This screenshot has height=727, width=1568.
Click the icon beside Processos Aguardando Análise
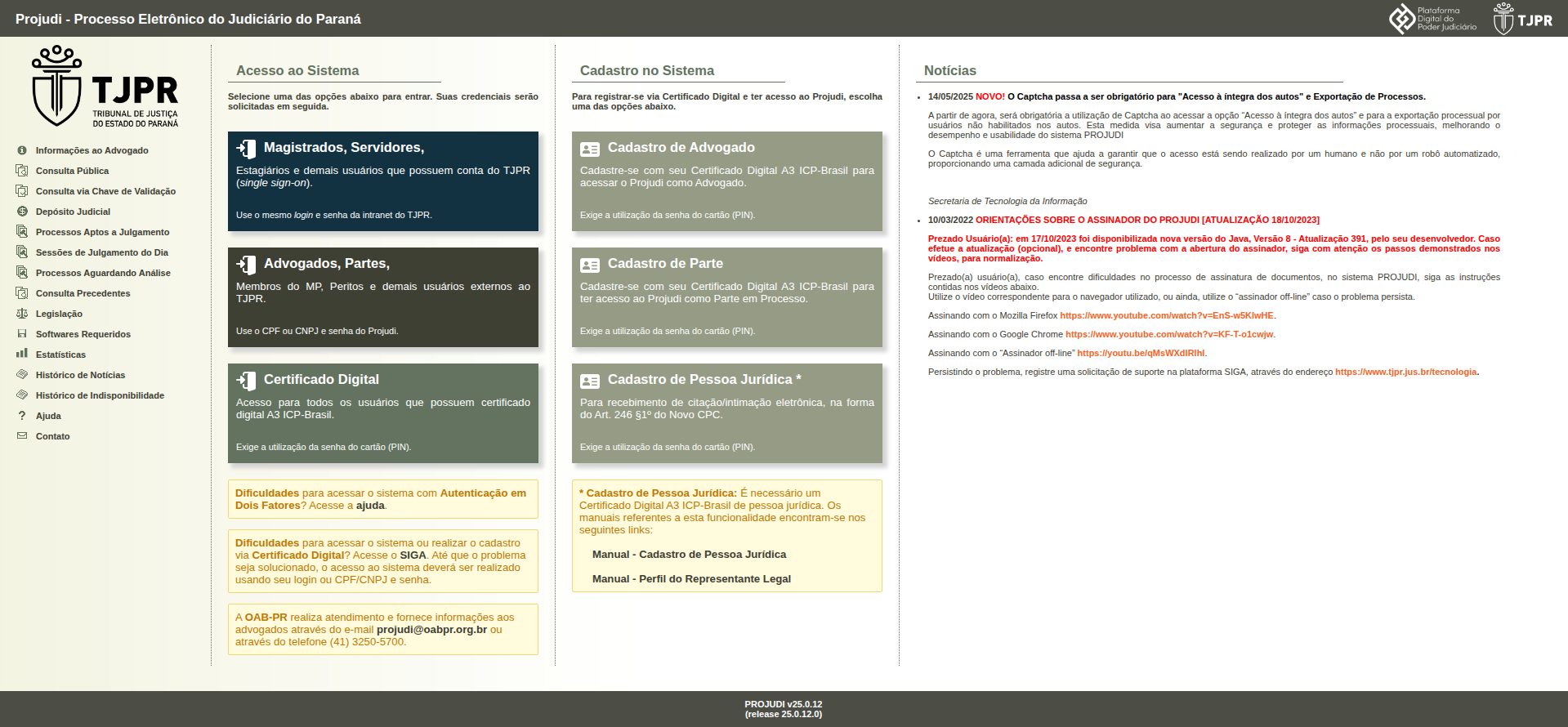pos(22,273)
